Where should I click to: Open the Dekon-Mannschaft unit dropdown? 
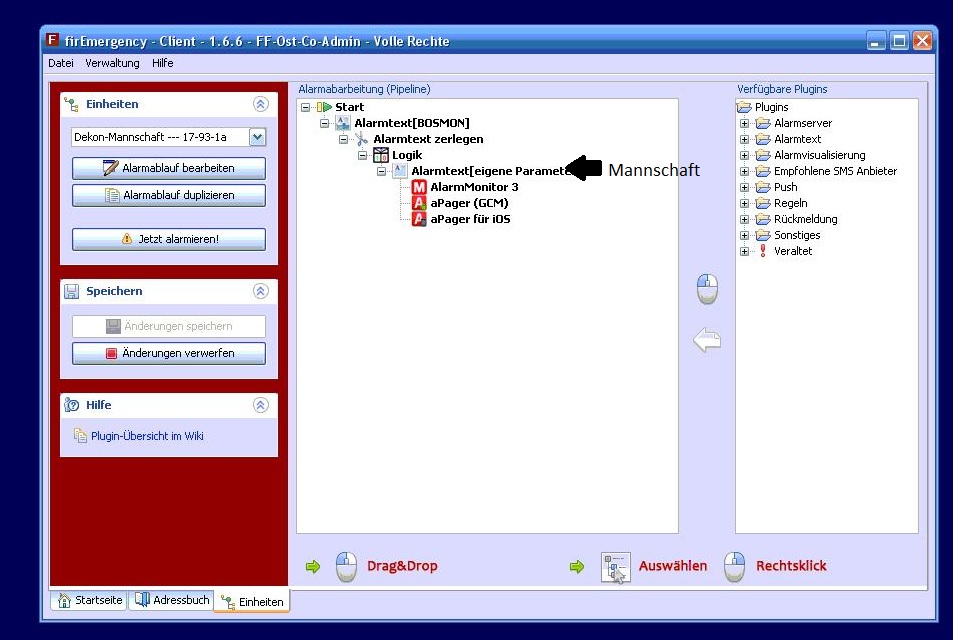pos(257,138)
